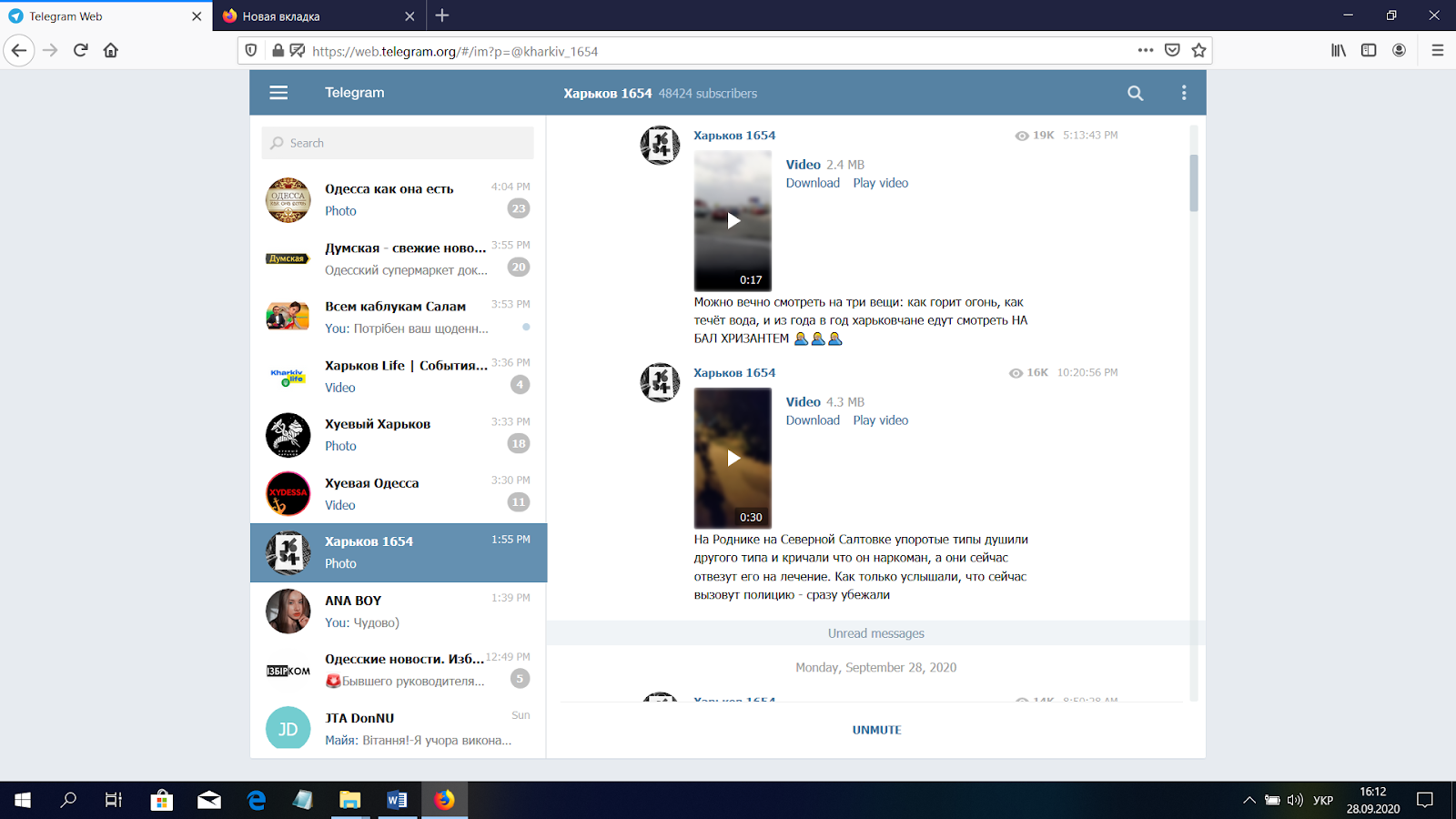This screenshot has height=819, width=1456.
Task: Download the 2.4 MB video
Action: pos(813,183)
